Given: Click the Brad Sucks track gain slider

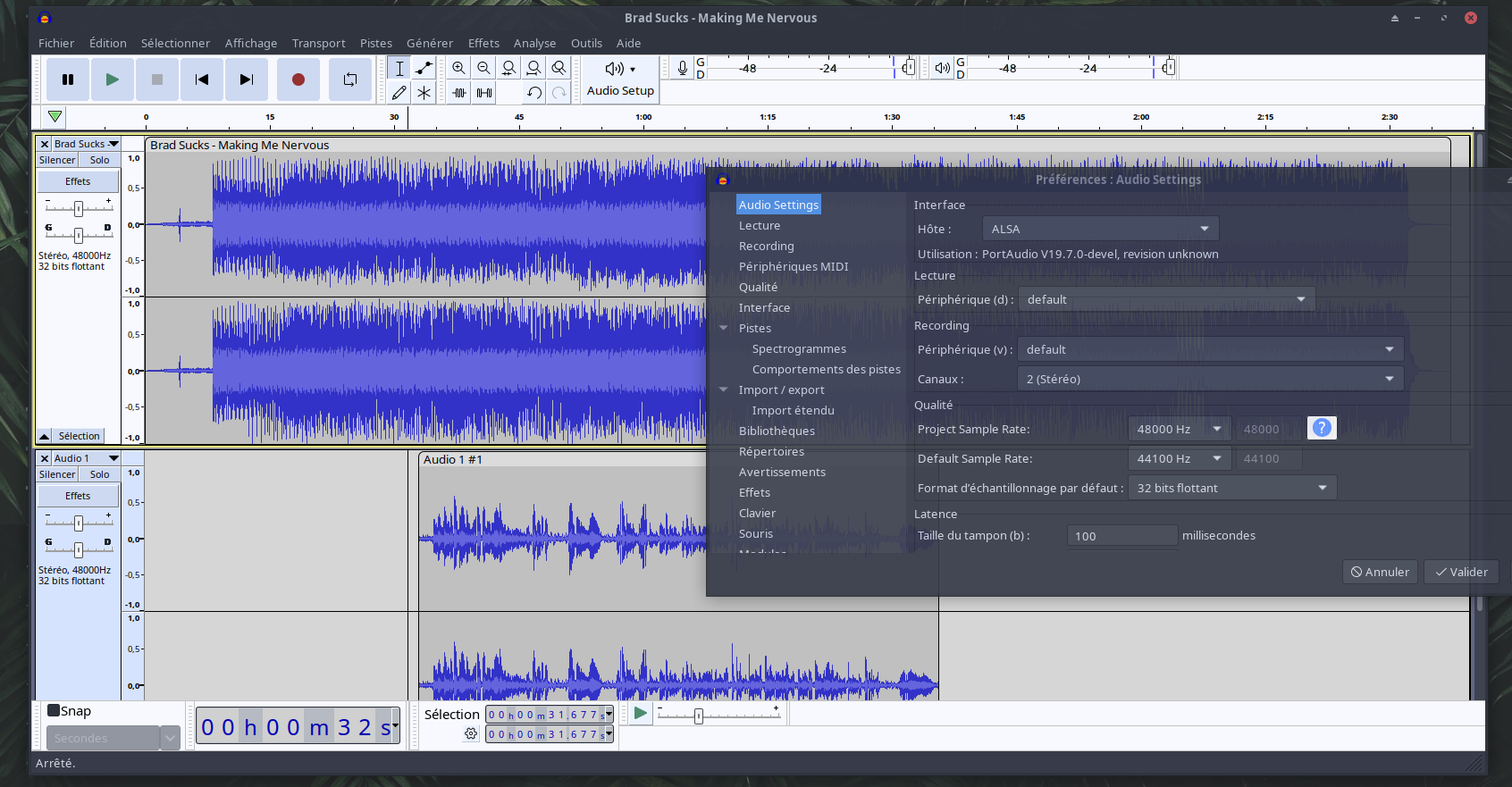Looking at the screenshot, I should click(x=79, y=208).
